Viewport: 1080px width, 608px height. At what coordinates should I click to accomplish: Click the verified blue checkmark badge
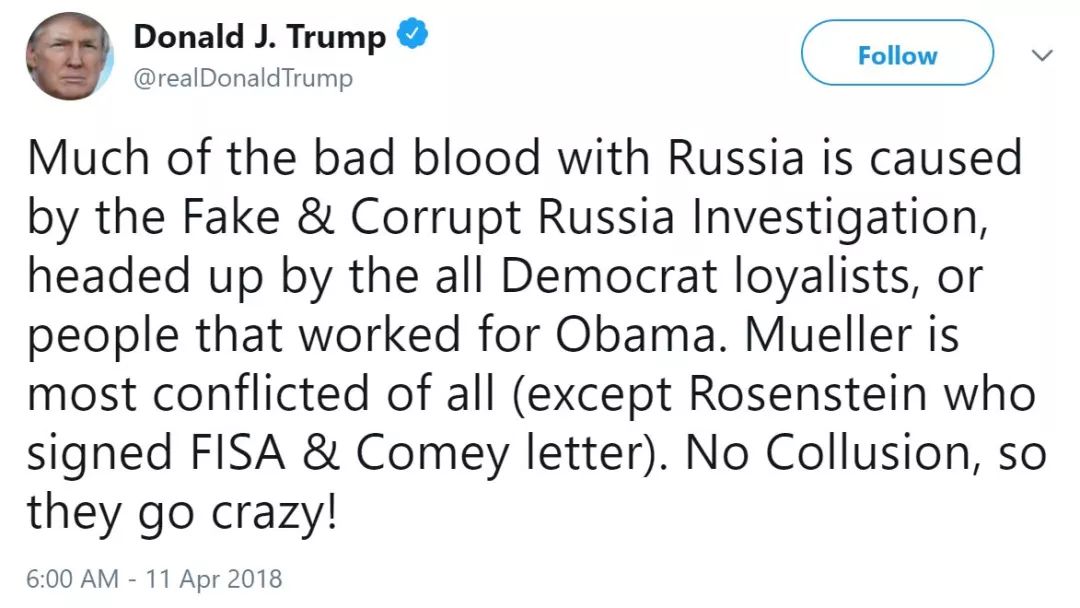[x=413, y=37]
